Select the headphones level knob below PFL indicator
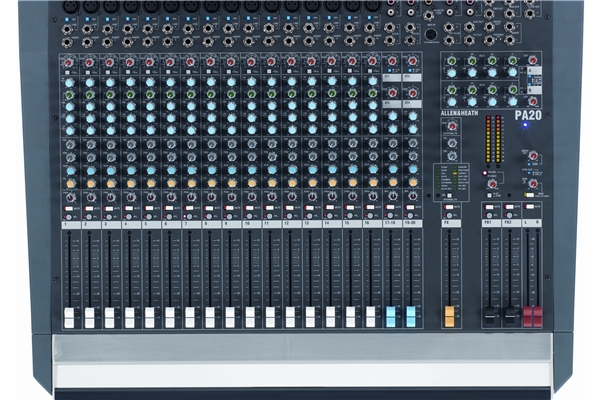Viewport: 600px width, 400px height. [x=492, y=184]
